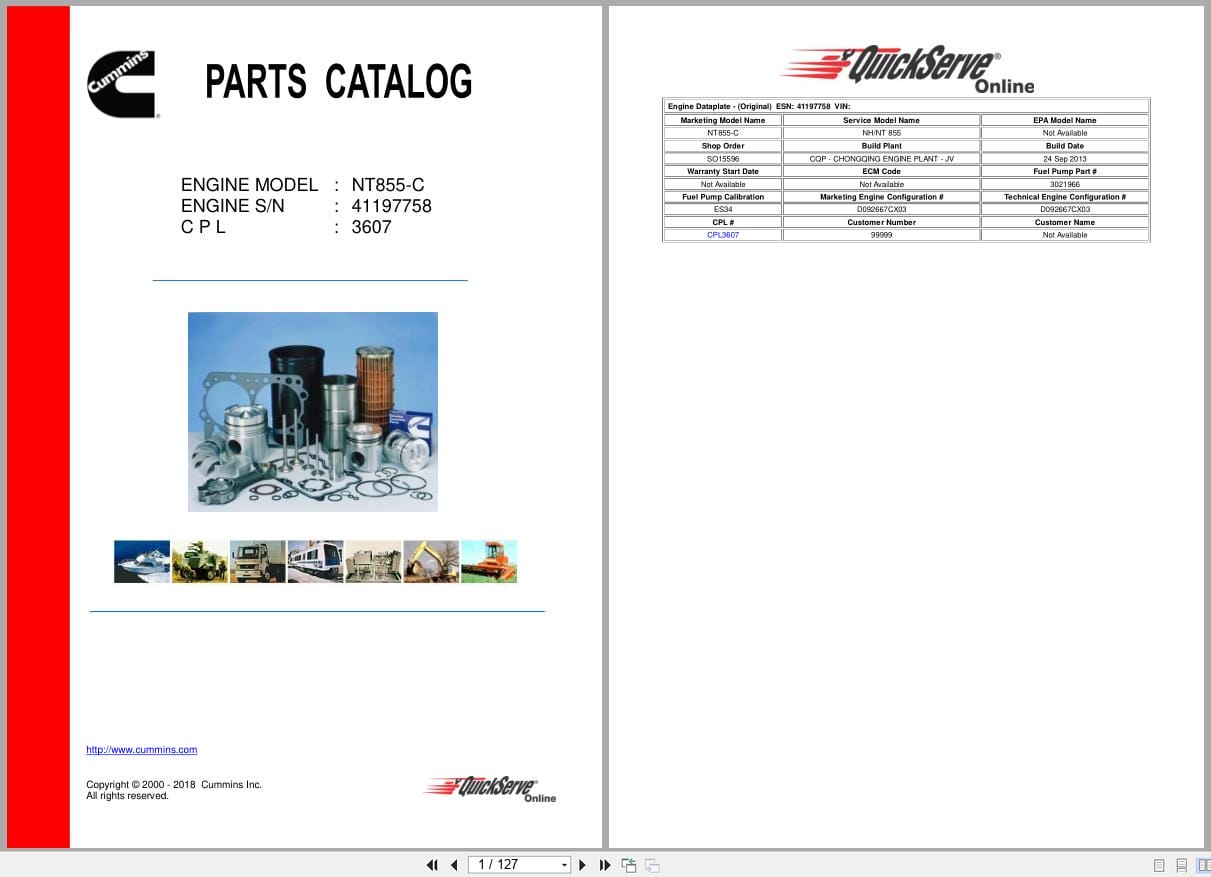Click the ES34 fuel pump calibration cell
This screenshot has width=1211, height=877.
[x=723, y=210]
